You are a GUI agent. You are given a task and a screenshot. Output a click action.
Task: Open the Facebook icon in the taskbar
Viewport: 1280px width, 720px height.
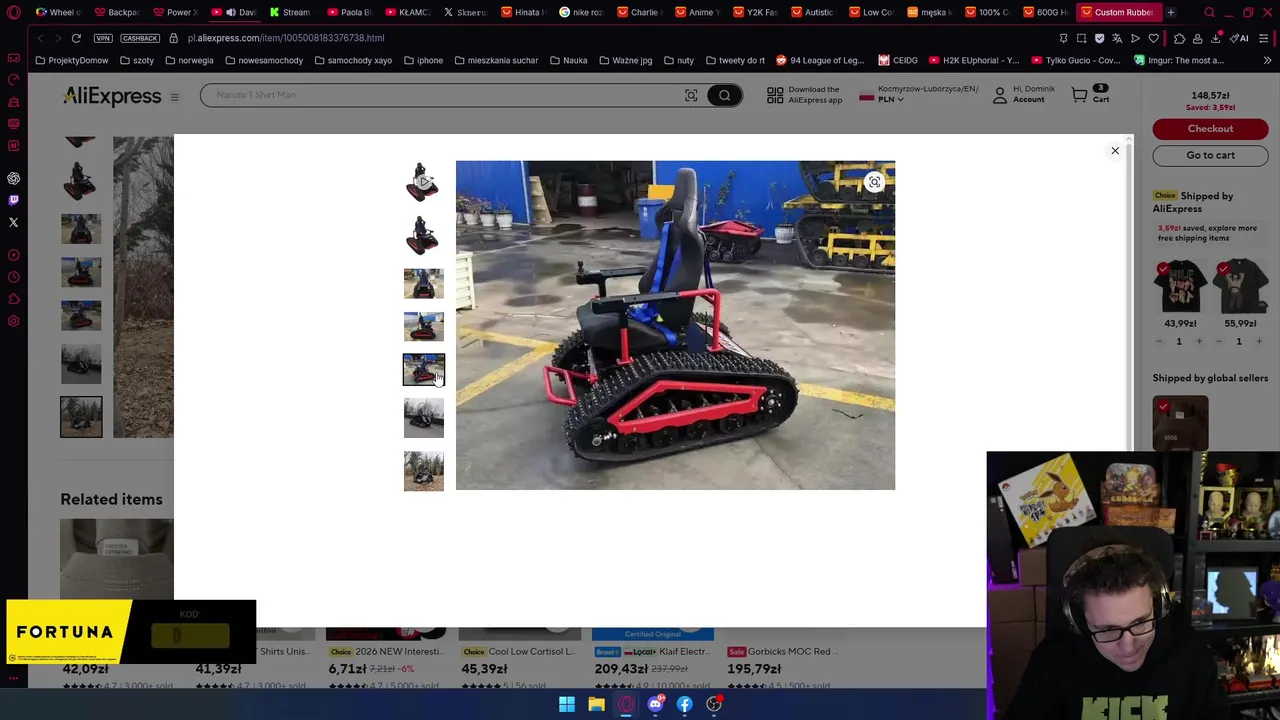coord(685,705)
